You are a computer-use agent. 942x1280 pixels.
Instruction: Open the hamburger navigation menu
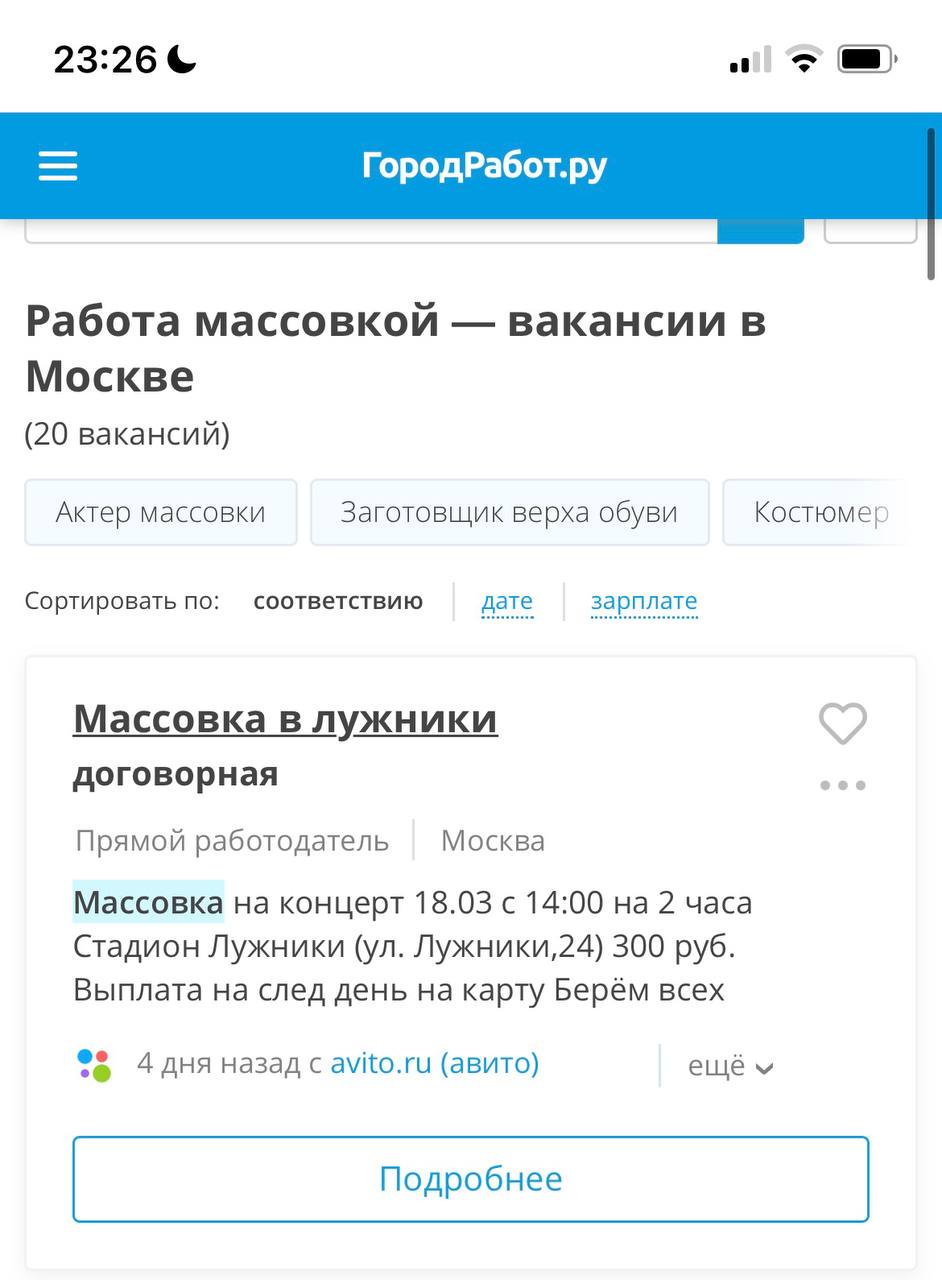point(58,166)
